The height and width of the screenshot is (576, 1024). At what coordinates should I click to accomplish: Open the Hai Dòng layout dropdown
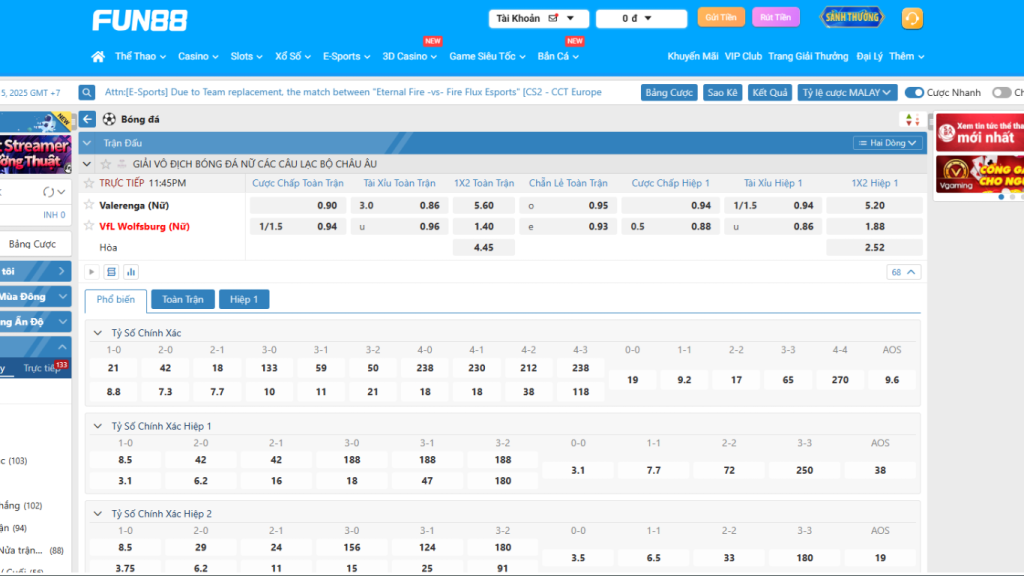(887, 143)
